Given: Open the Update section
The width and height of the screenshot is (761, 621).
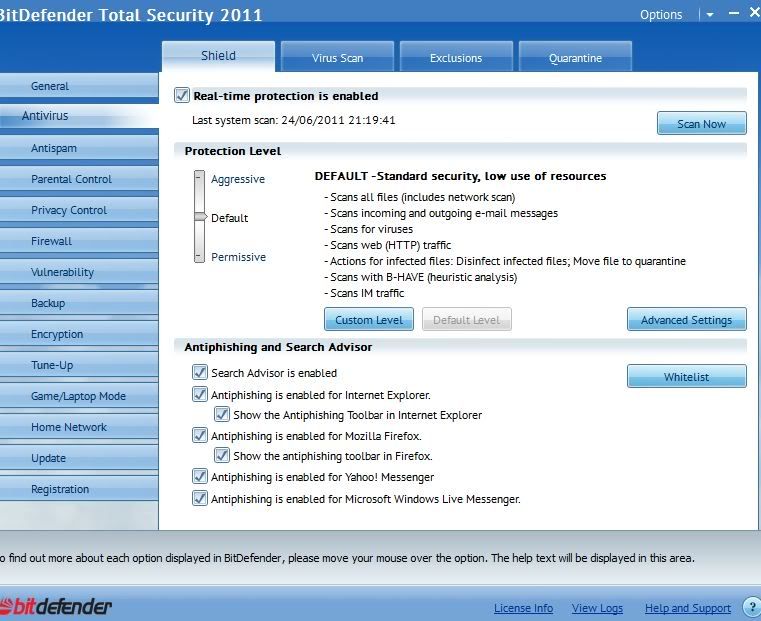Looking at the screenshot, I should [79, 458].
